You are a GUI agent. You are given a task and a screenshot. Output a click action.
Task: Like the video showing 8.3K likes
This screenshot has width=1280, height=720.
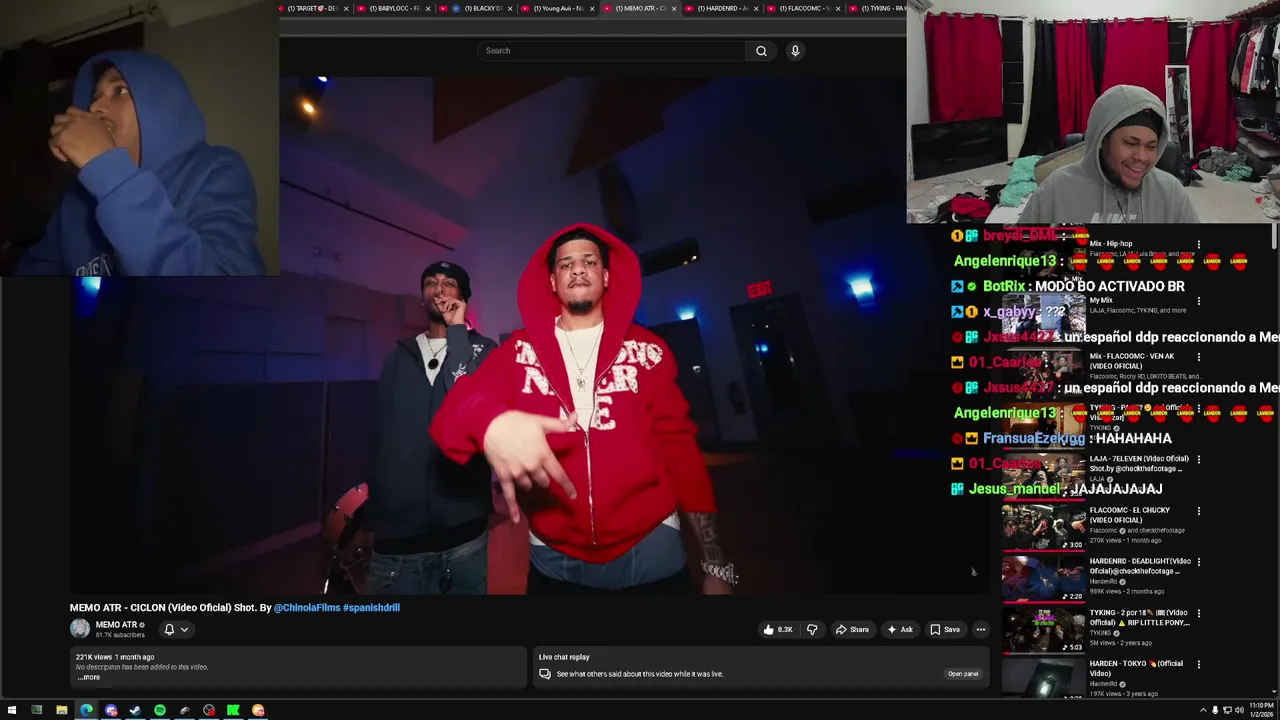(x=778, y=629)
